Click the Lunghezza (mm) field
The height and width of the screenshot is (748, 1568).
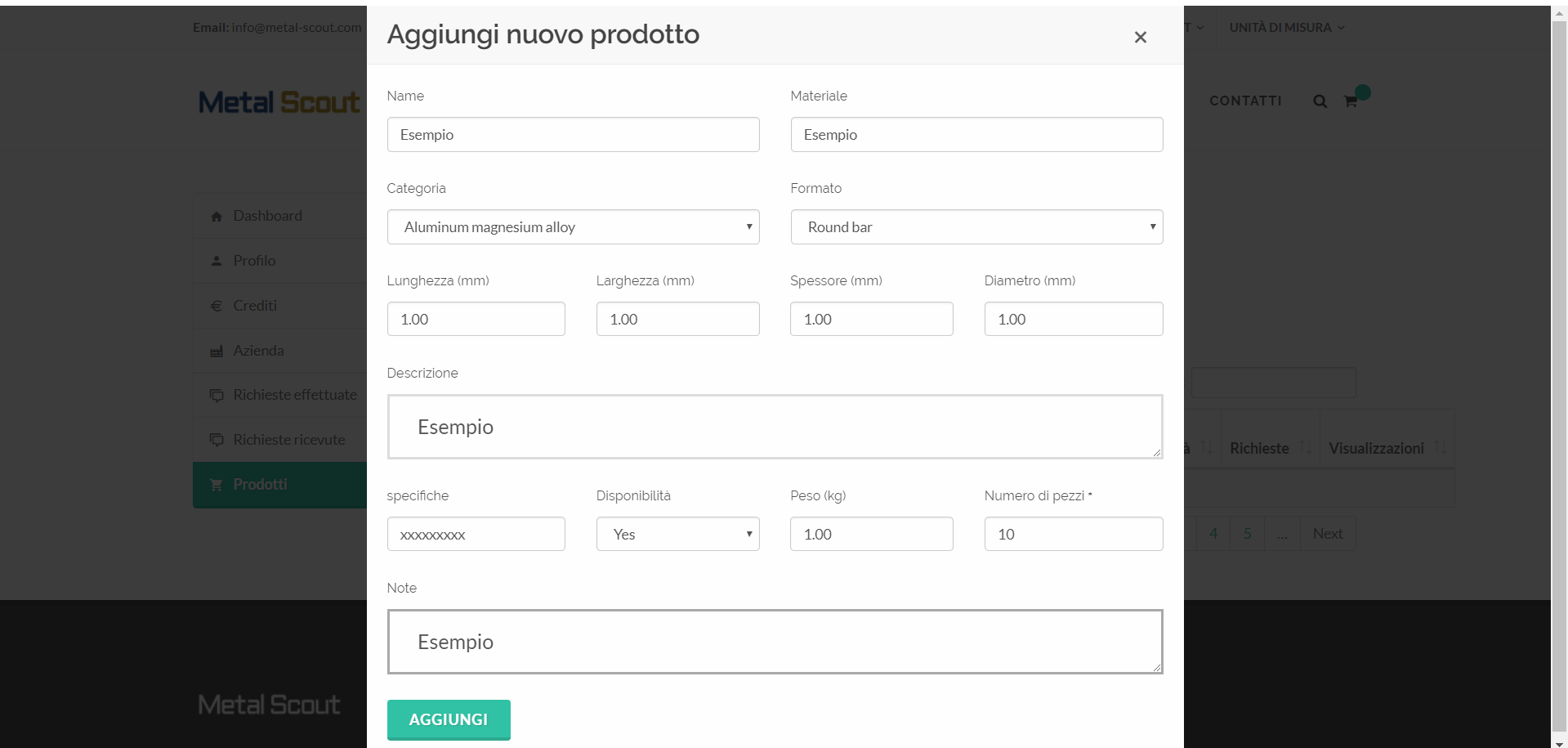click(476, 319)
